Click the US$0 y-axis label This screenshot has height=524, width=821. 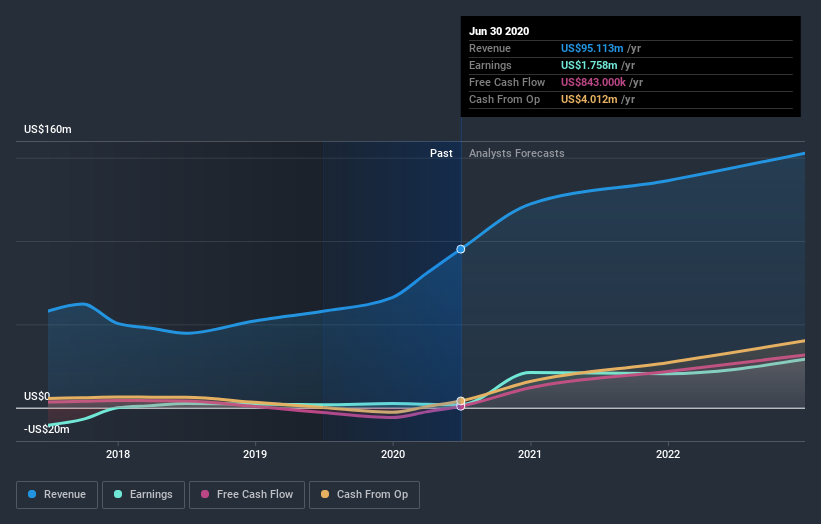click(37, 396)
